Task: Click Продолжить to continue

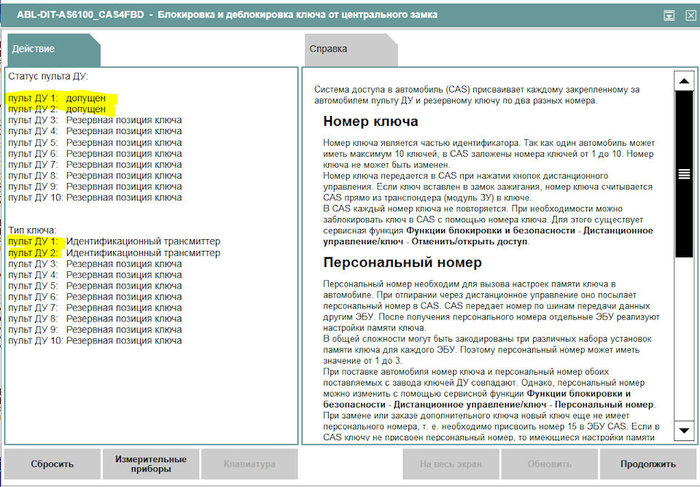Action: (x=648, y=464)
